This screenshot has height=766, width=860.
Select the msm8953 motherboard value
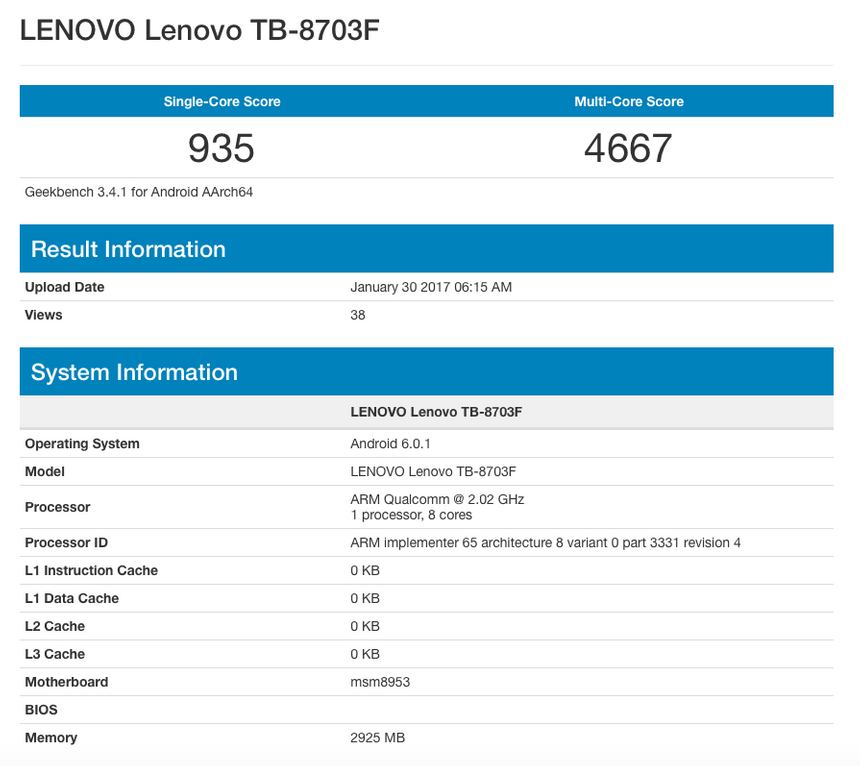[x=380, y=682]
